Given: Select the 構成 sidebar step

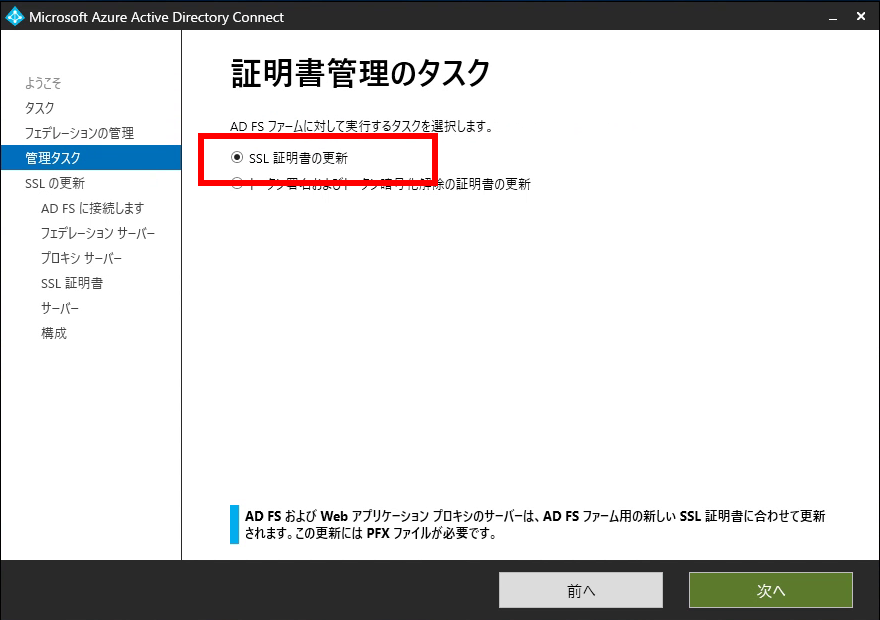Looking at the screenshot, I should 54,333.
